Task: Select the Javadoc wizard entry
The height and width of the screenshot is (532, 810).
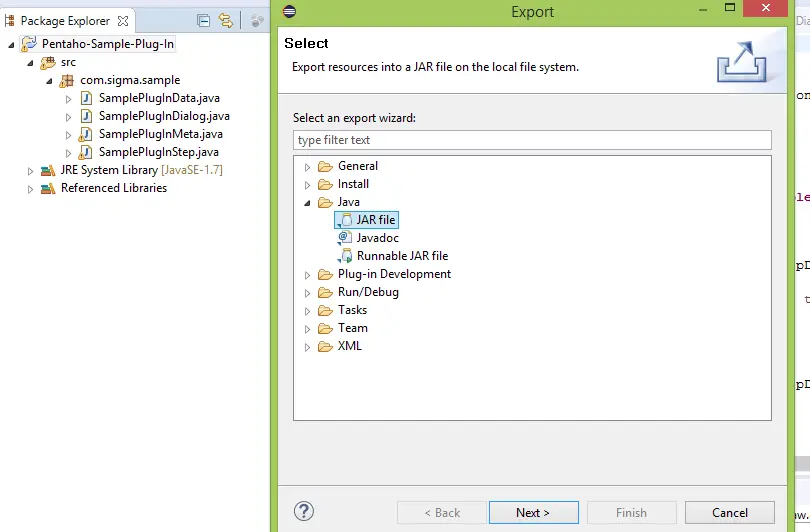Action: click(377, 238)
